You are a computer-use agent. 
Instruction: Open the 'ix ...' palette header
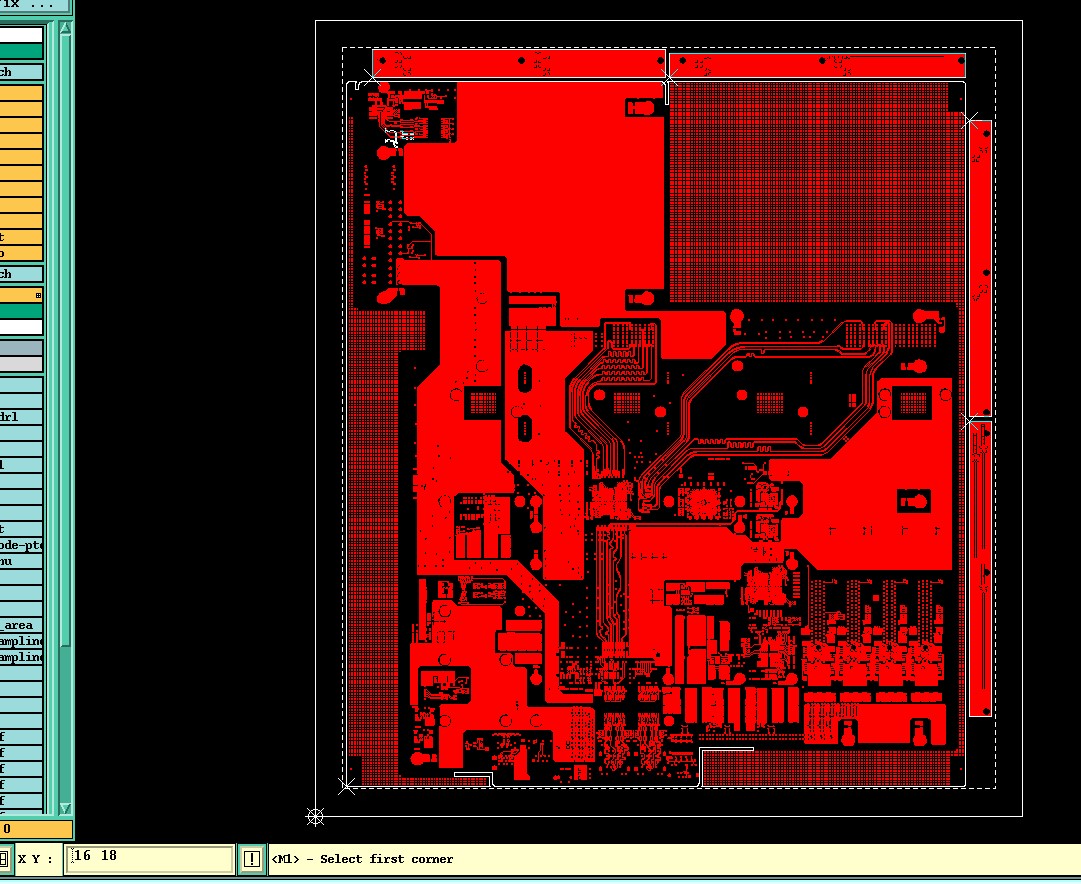tap(34, 5)
